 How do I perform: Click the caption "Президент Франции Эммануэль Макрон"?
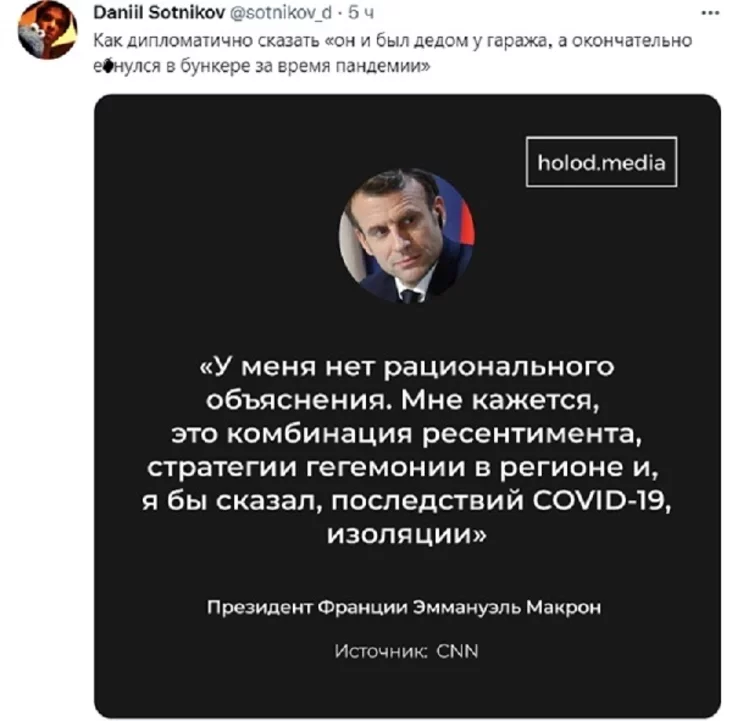[x=404, y=607]
